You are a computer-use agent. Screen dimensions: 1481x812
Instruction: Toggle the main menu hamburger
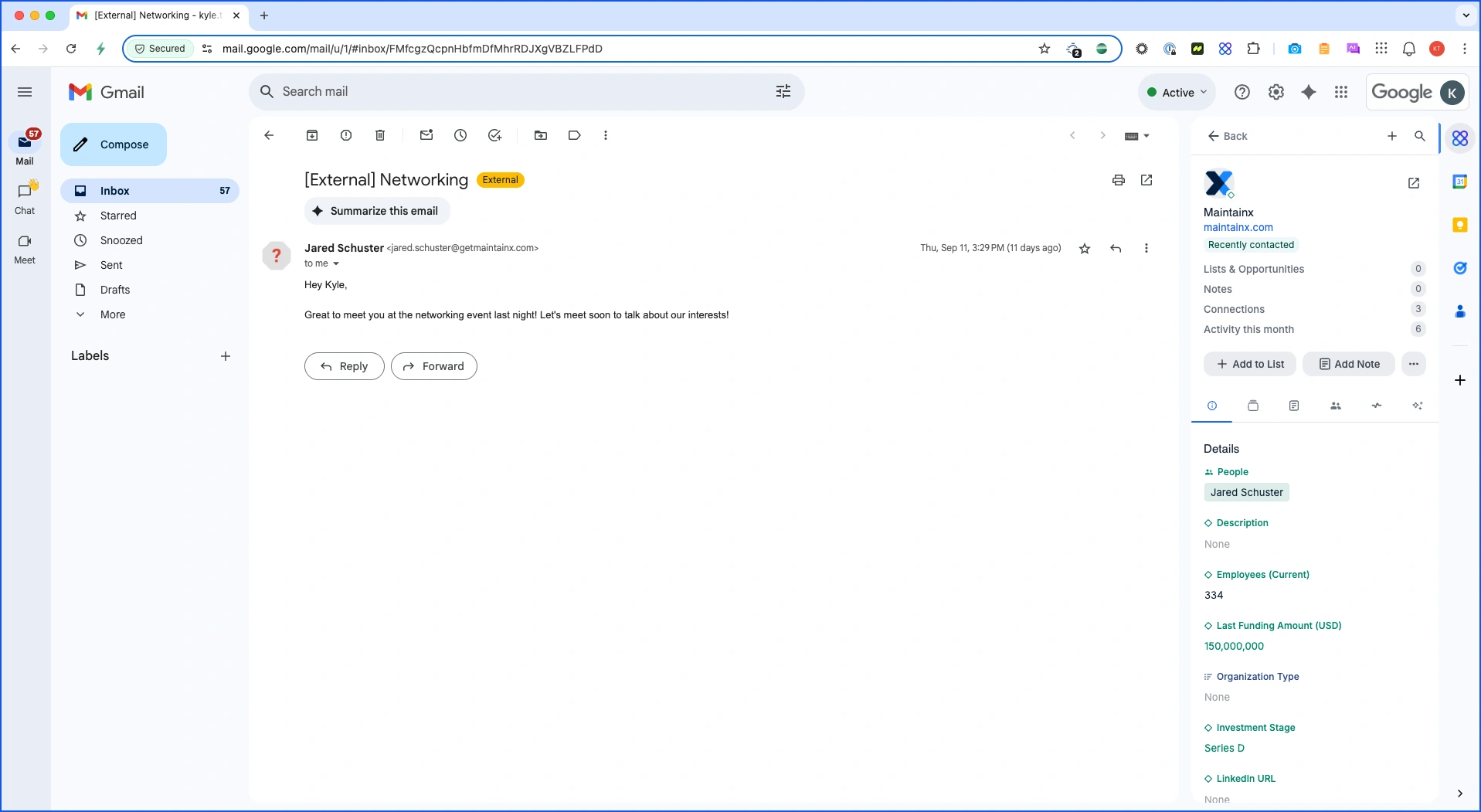pyautogui.click(x=25, y=92)
